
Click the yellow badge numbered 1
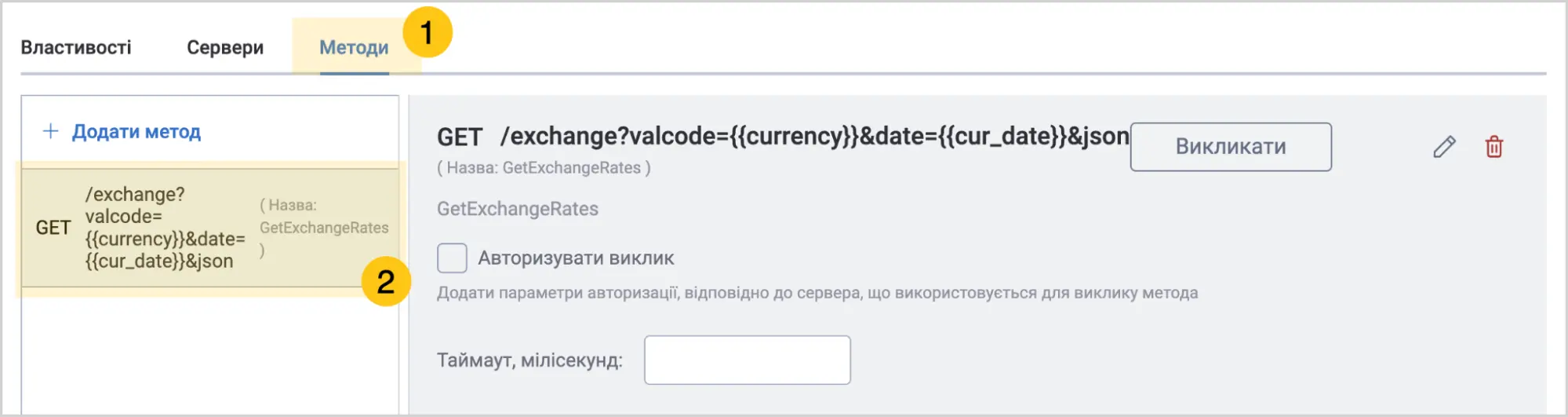[427, 33]
